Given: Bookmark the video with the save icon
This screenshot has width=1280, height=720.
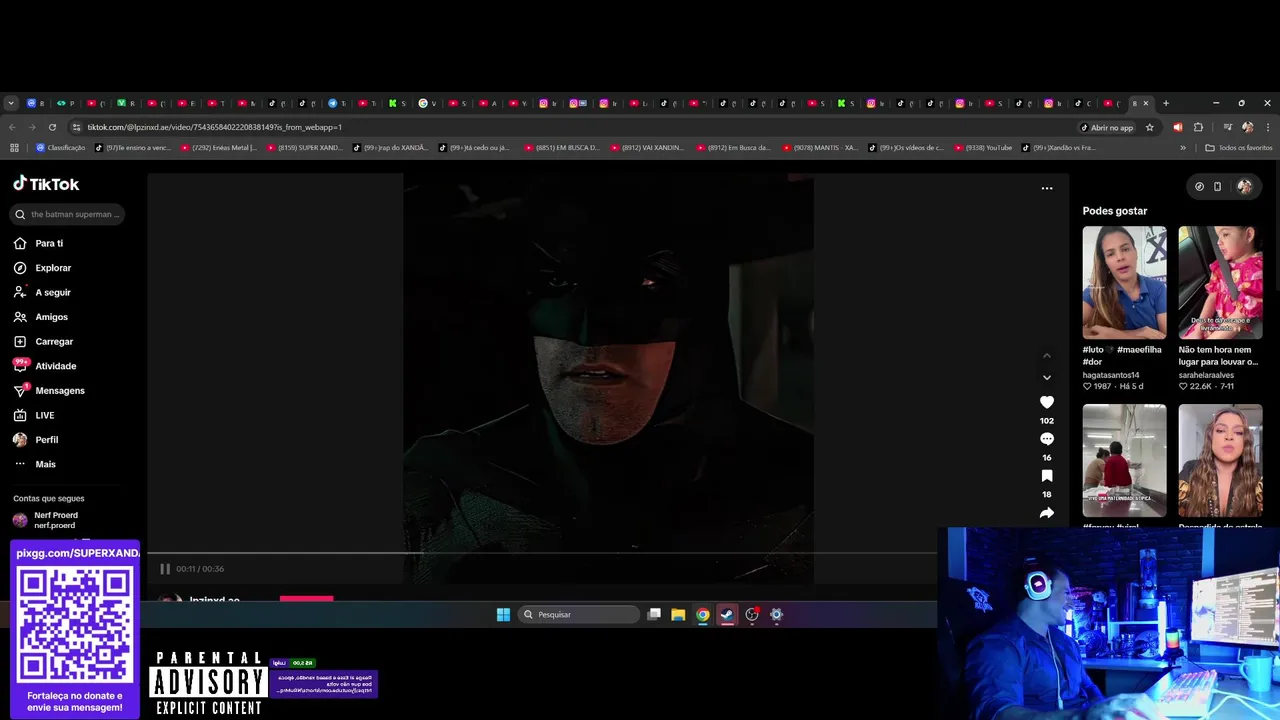Looking at the screenshot, I should (1047, 476).
